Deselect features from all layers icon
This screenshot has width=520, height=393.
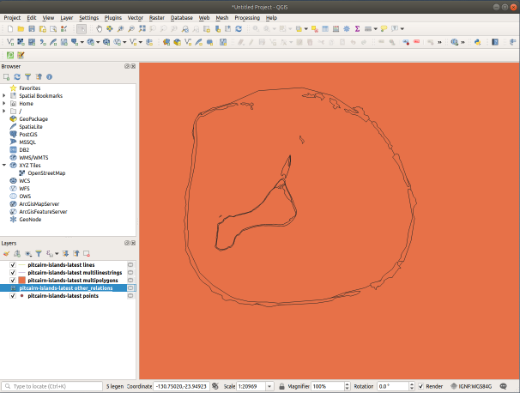[x=315, y=29]
